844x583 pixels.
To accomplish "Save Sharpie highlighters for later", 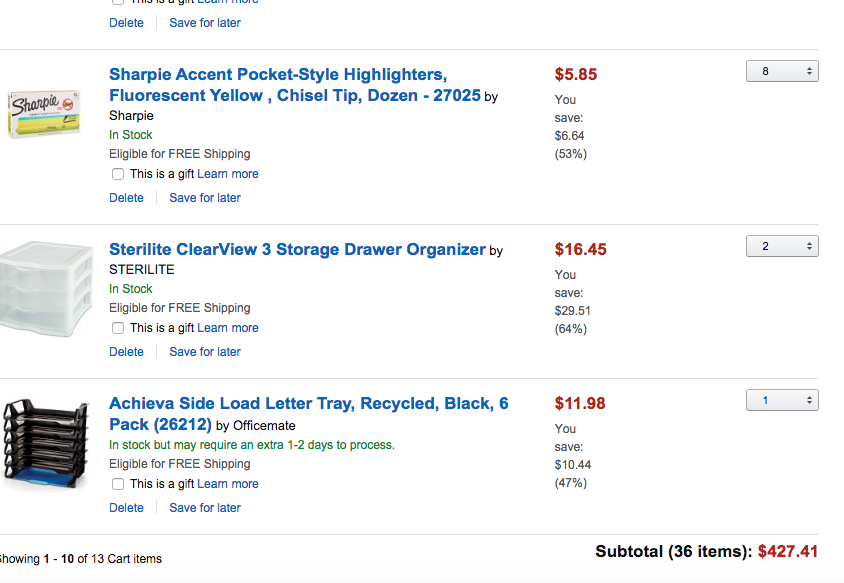I will click(205, 198).
